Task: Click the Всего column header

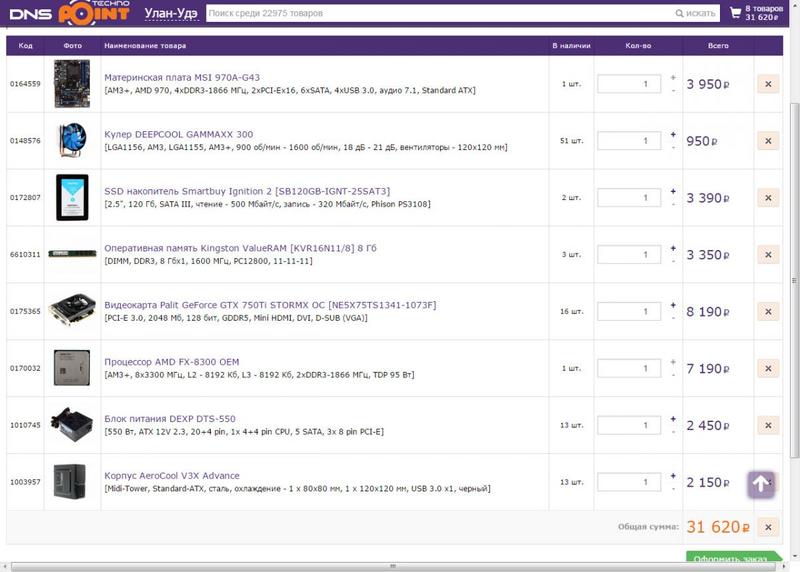Action: pyautogui.click(x=718, y=46)
